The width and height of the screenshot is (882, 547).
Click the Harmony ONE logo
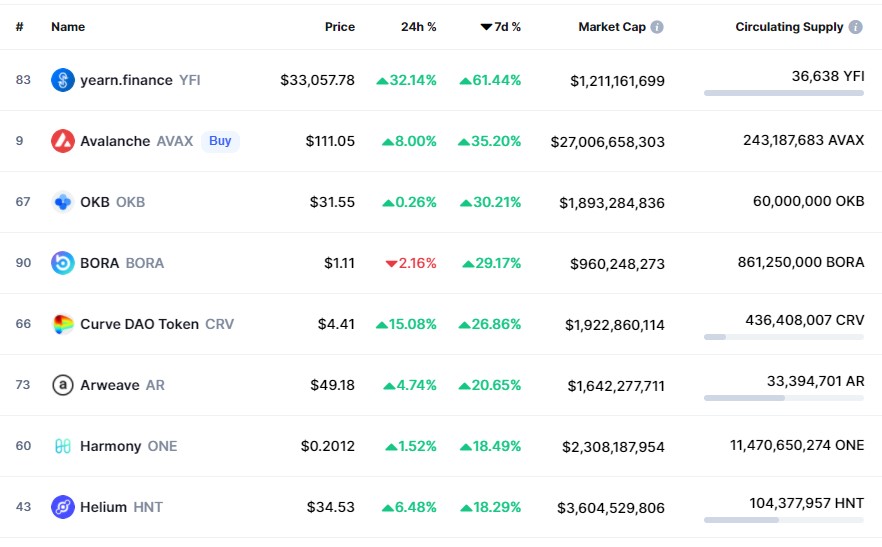[x=62, y=446]
